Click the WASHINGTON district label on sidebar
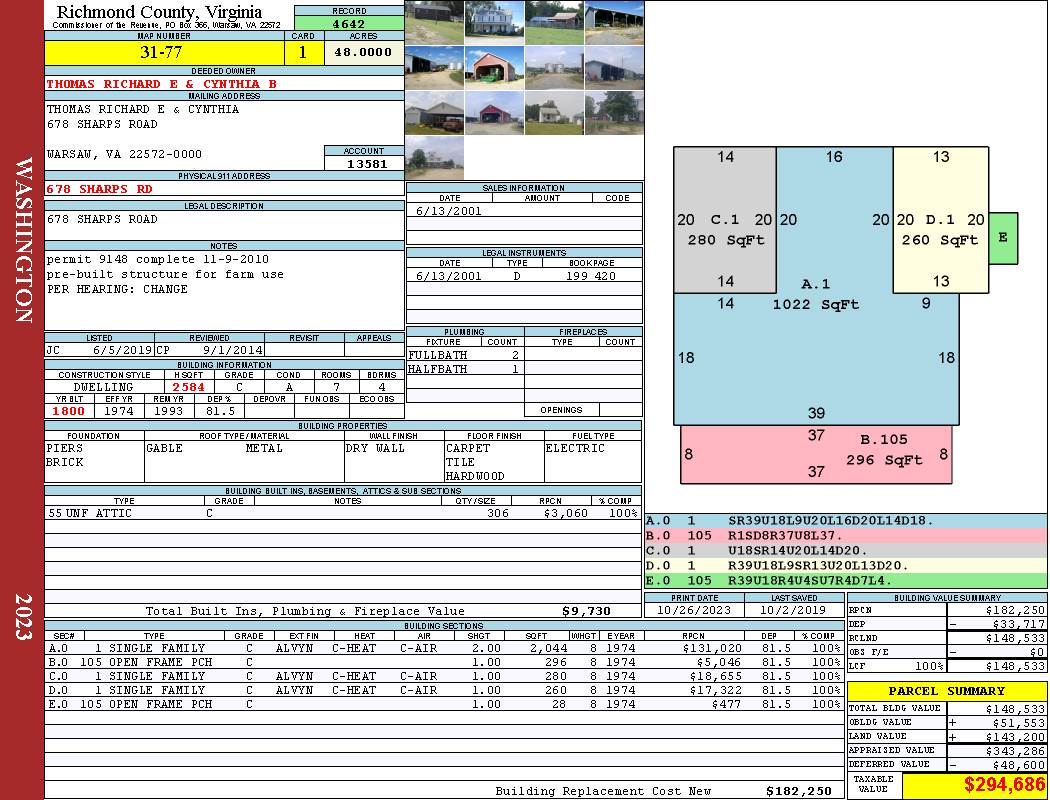1050x800 pixels. point(23,240)
